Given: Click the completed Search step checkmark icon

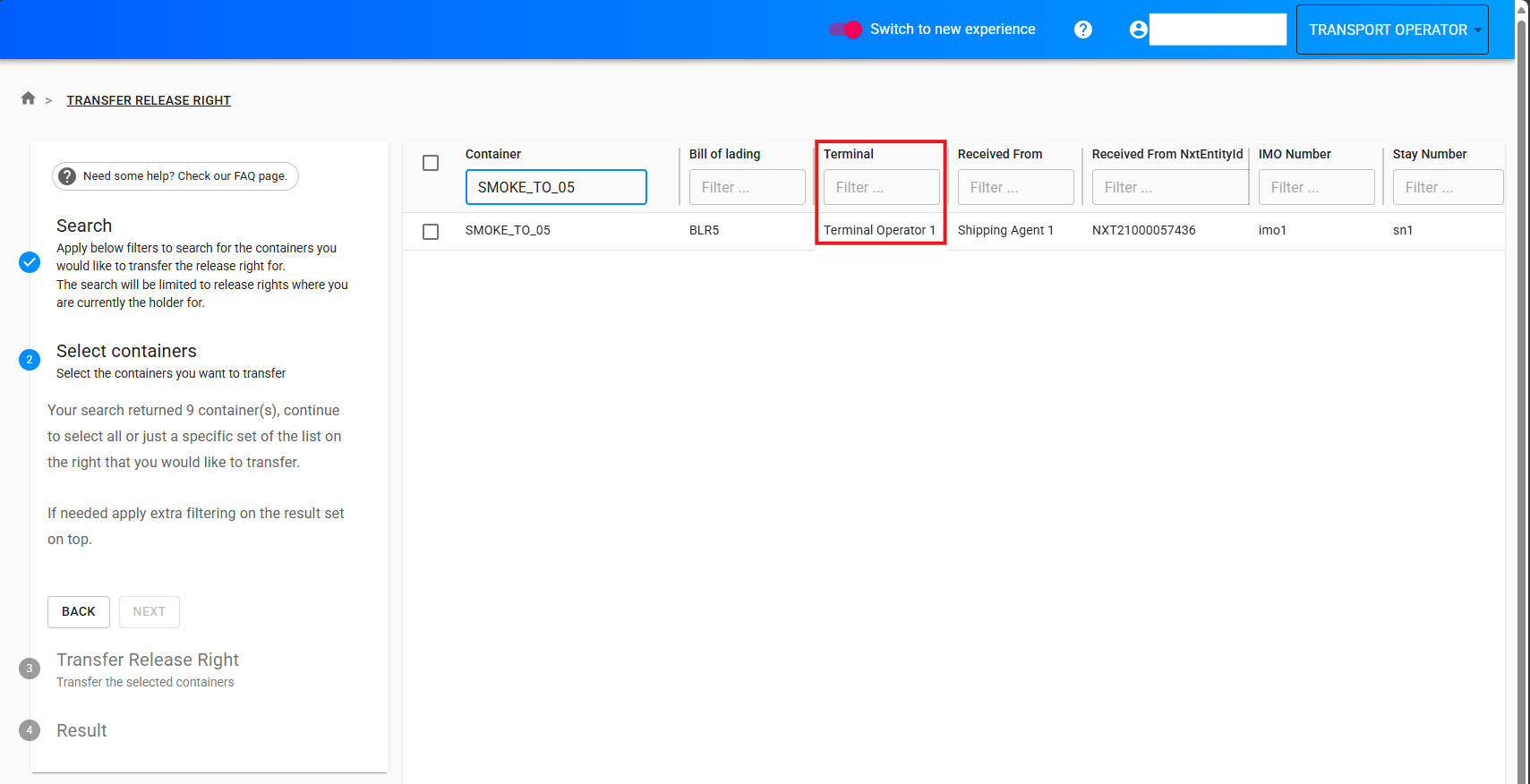Looking at the screenshot, I should point(30,262).
